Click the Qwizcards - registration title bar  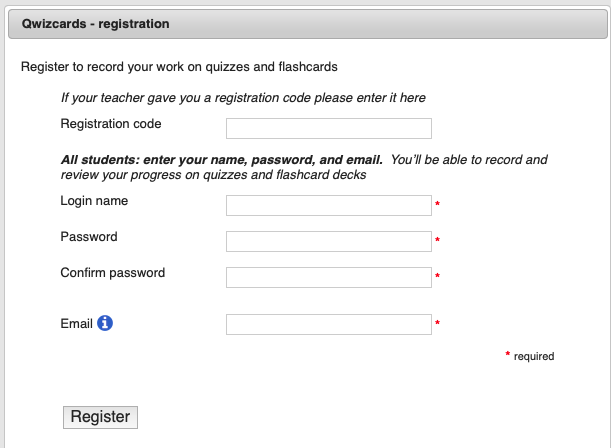(308, 24)
